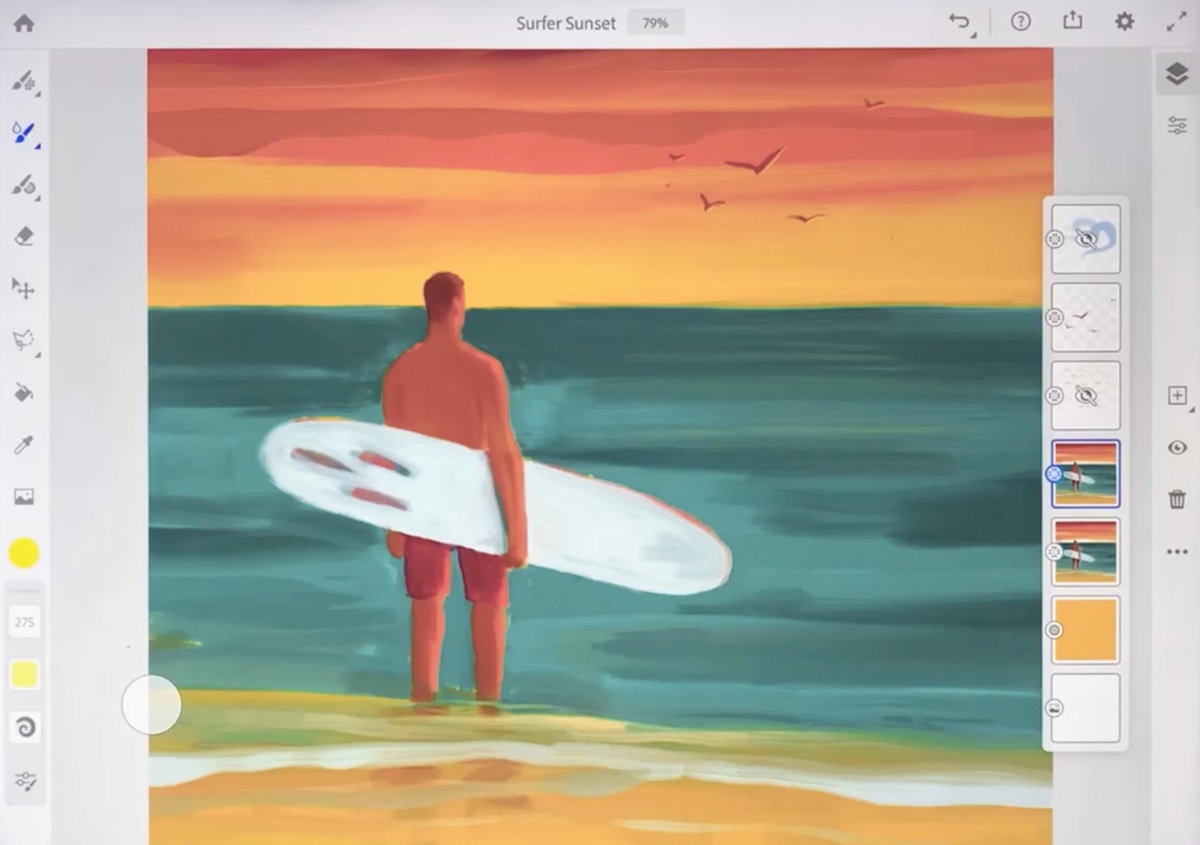Open the brush settings sliders
1200x845 pixels.
pos(24,780)
